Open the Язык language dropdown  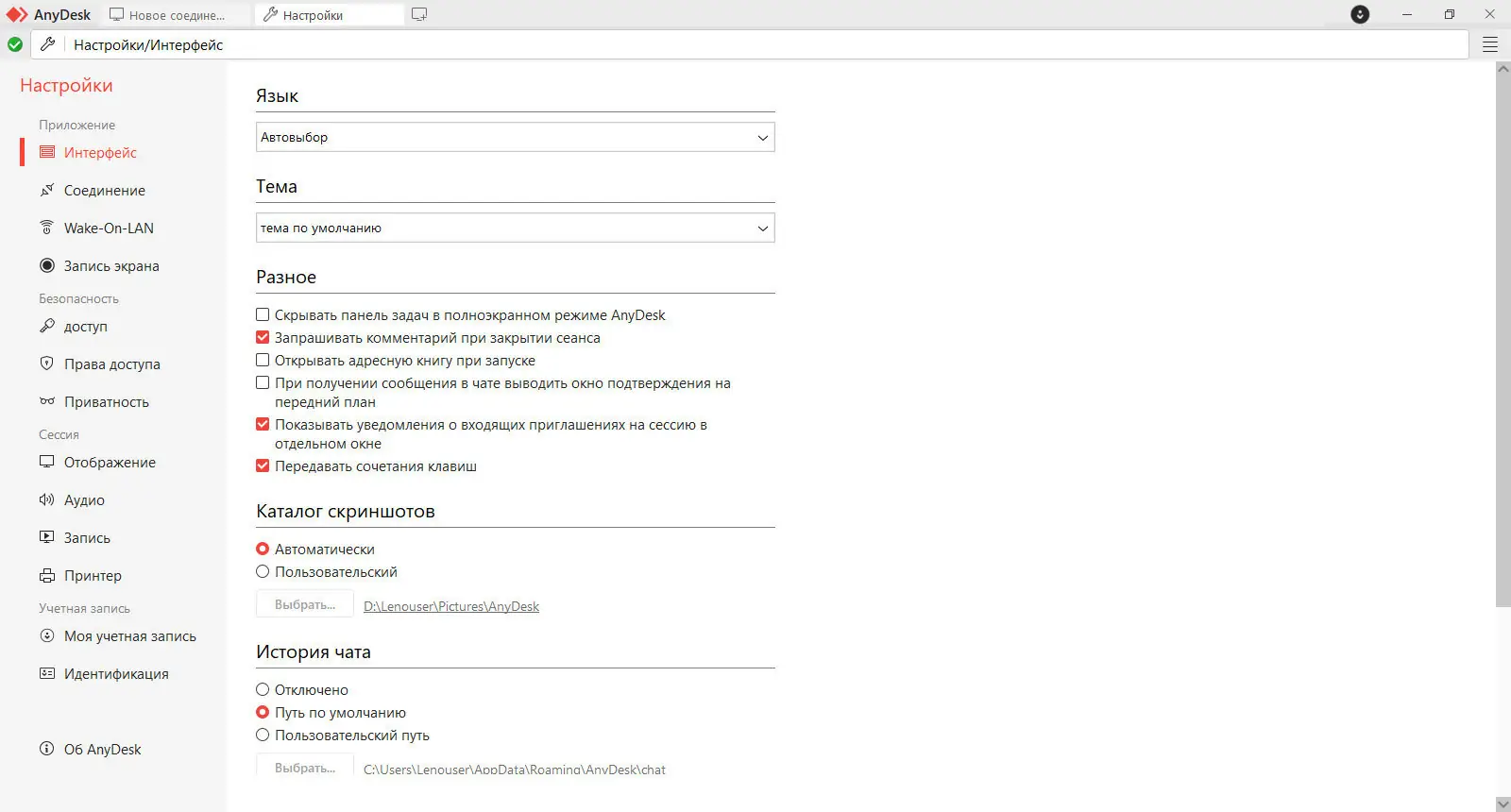point(516,137)
